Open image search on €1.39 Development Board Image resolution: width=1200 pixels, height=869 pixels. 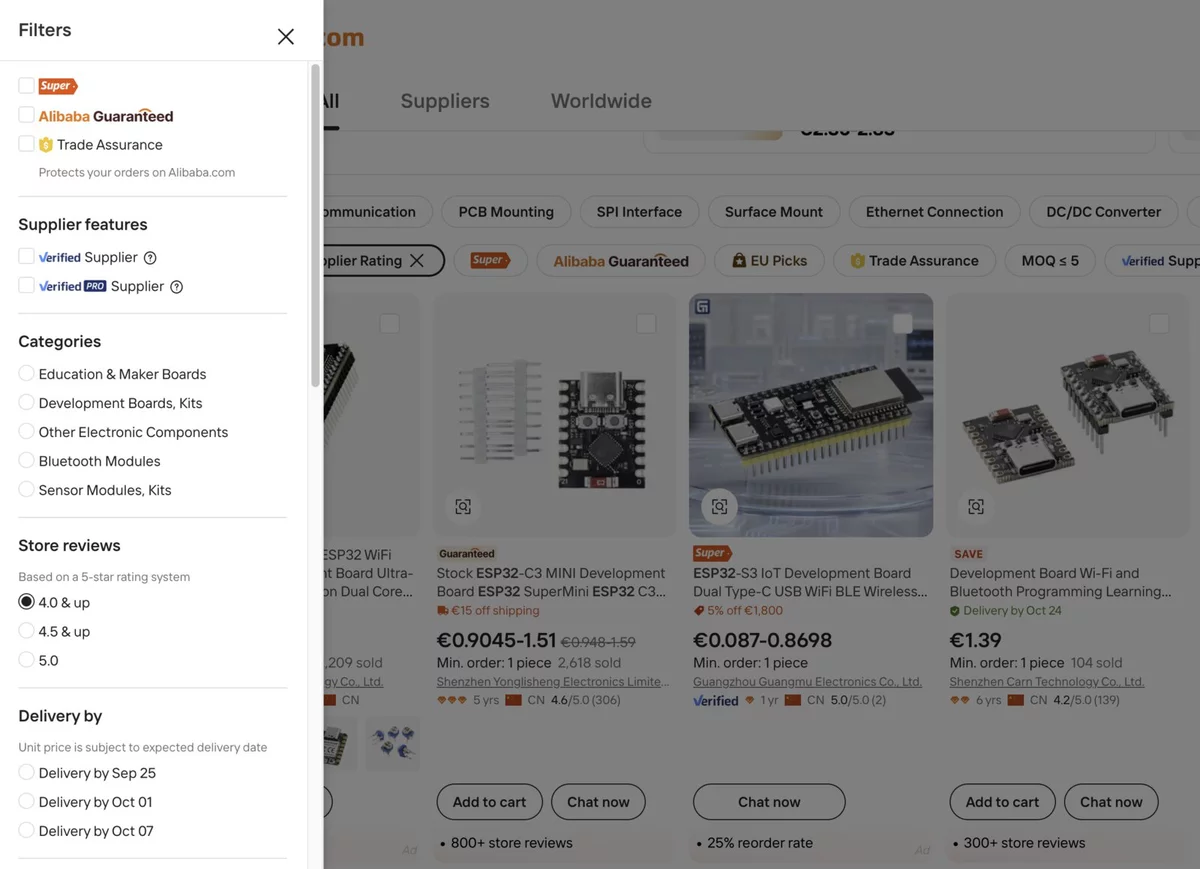(x=976, y=507)
